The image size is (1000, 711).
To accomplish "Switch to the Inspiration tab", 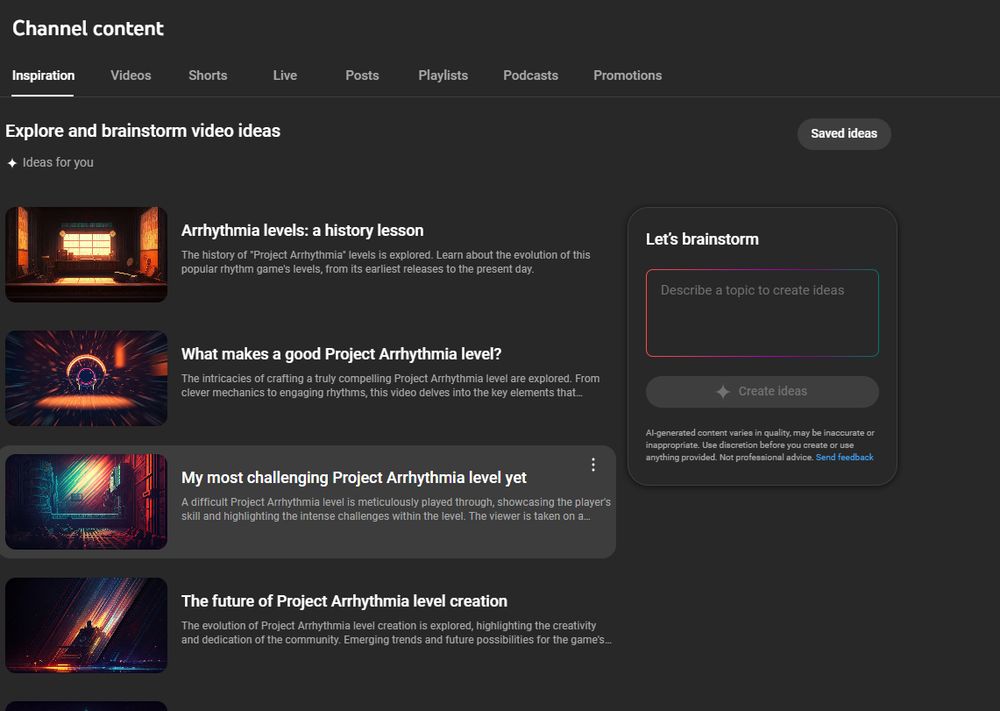I will [x=43, y=75].
